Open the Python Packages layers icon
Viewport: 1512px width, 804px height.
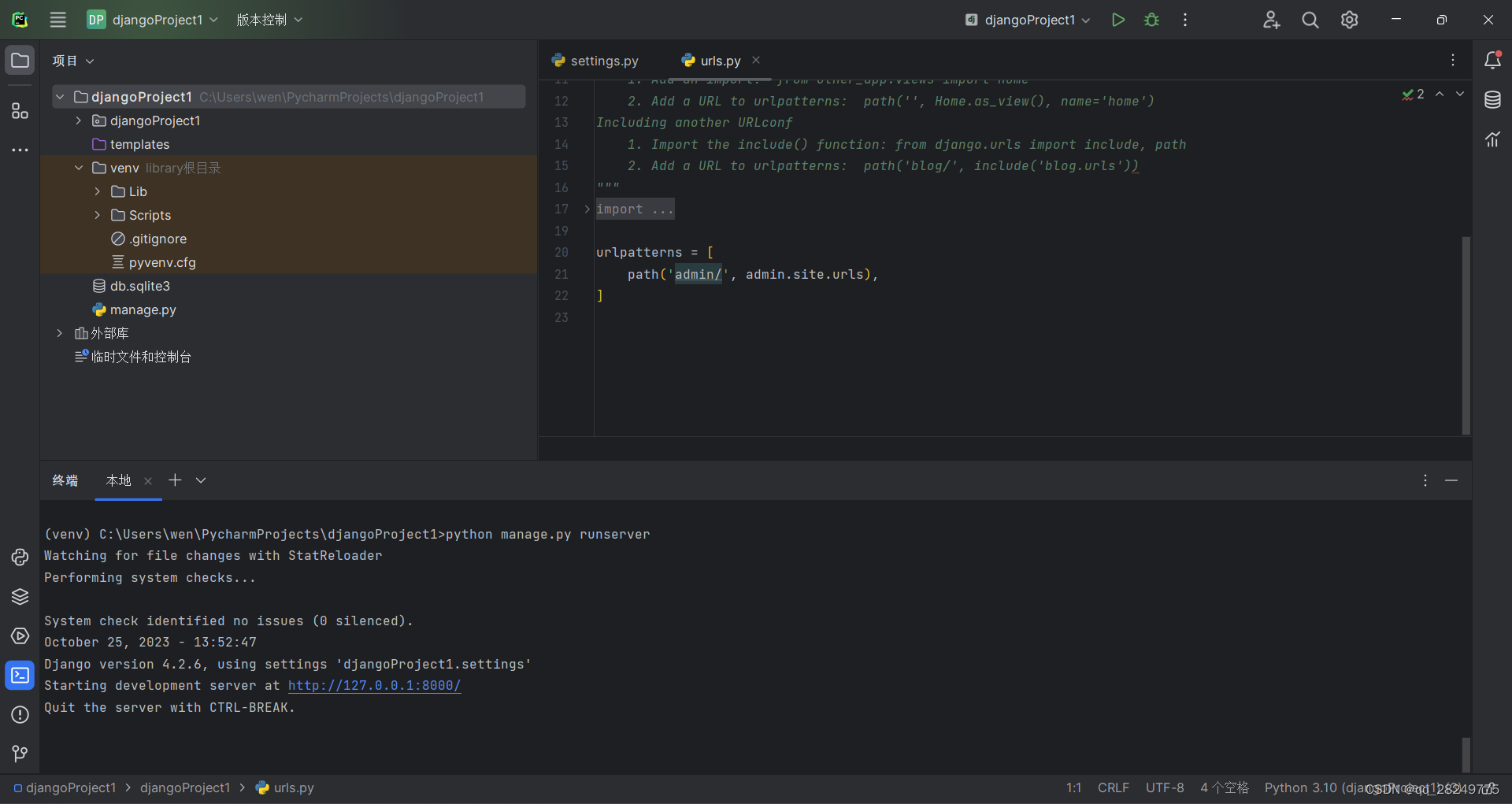tap(20, 597)
